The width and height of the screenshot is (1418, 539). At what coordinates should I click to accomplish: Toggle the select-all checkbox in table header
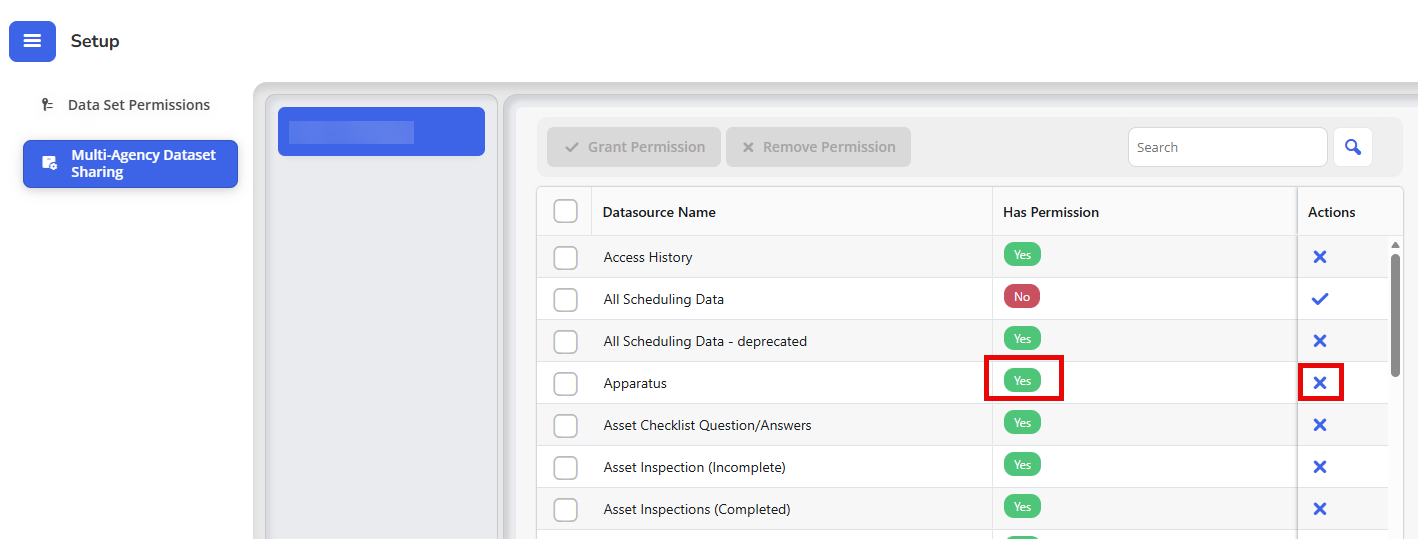click(565, 211)
